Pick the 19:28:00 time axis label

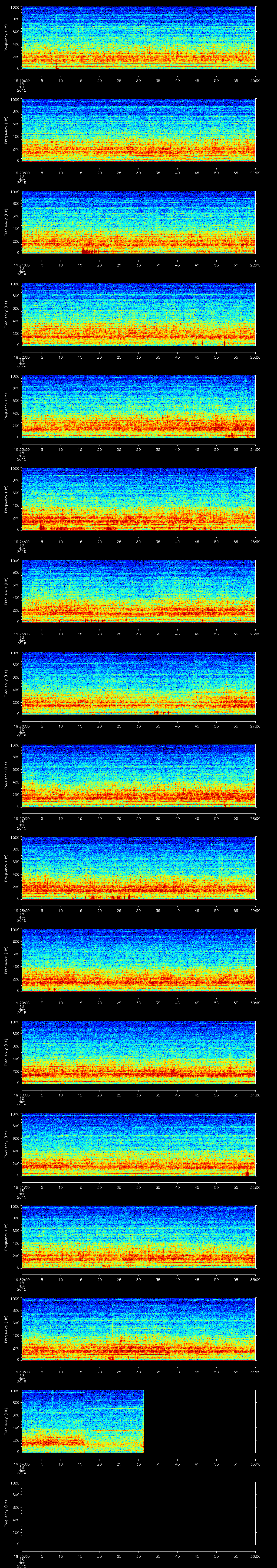21,910
